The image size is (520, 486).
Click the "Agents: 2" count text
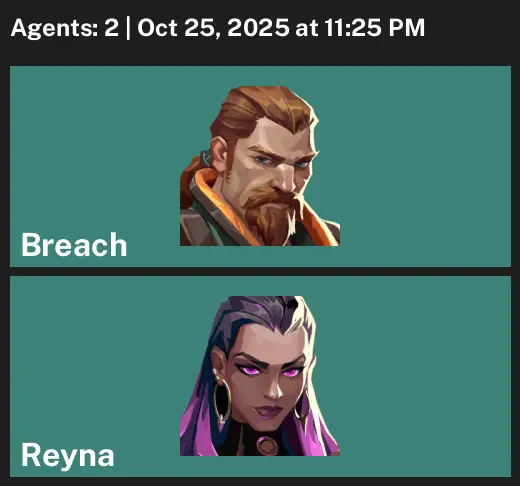[x=65, y=27]
